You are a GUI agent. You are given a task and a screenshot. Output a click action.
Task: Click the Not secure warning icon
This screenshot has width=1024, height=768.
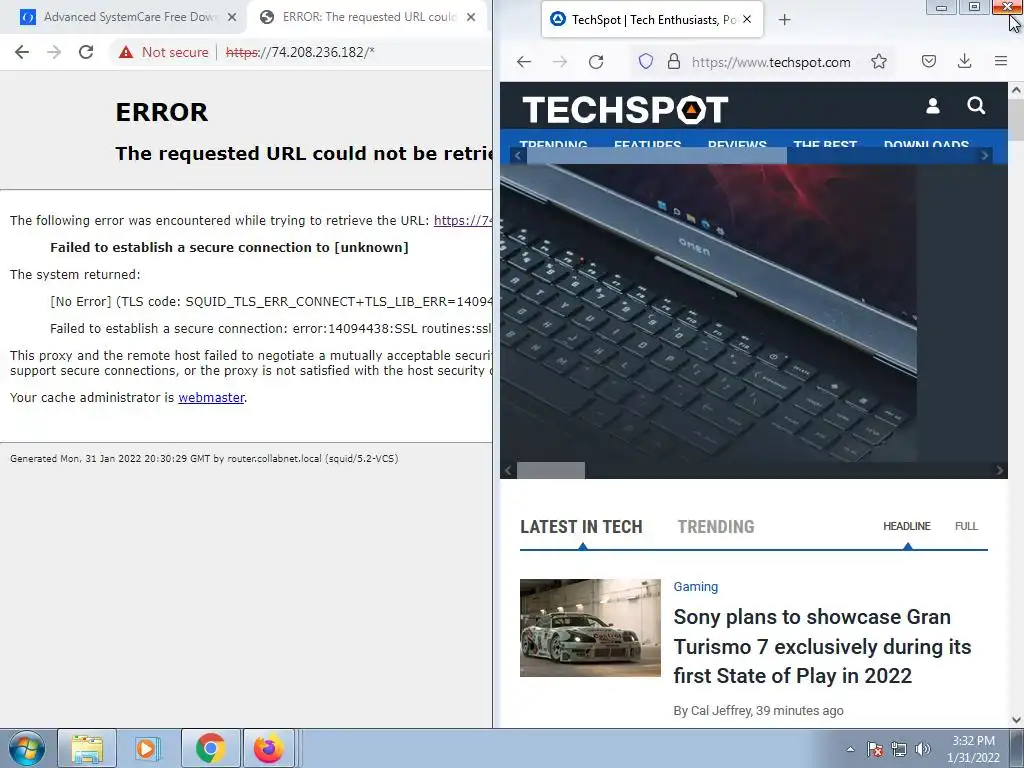click(x=126, y=52)
